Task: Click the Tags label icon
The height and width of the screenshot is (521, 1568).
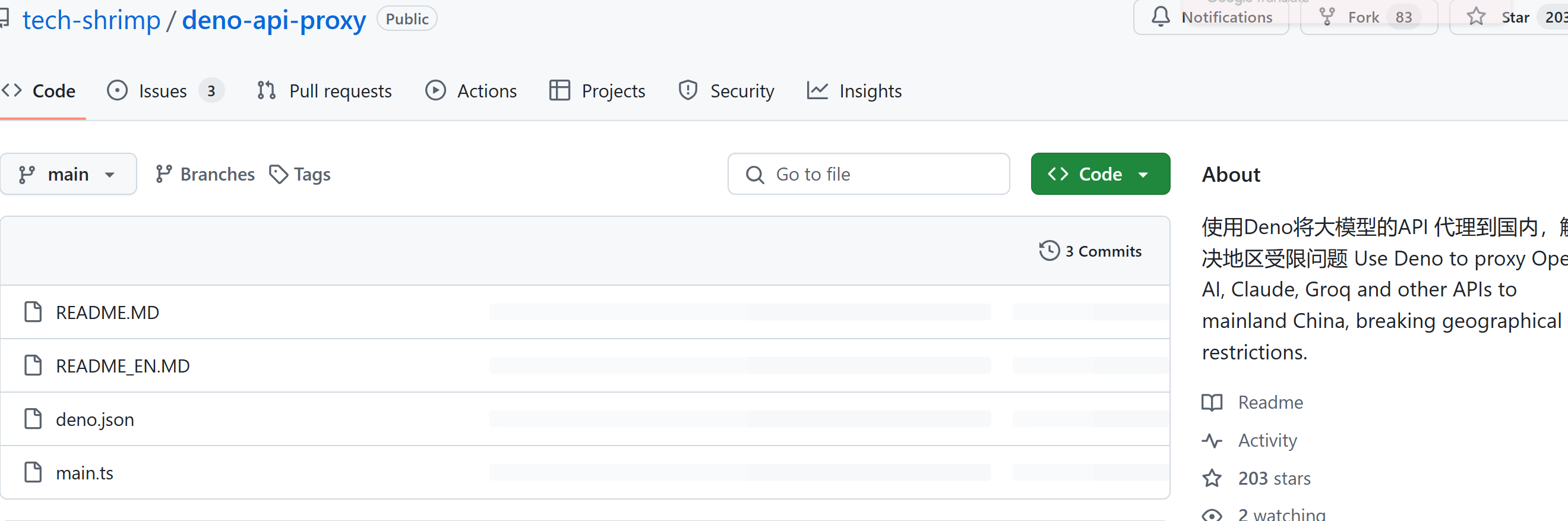Action: [279, 175]
